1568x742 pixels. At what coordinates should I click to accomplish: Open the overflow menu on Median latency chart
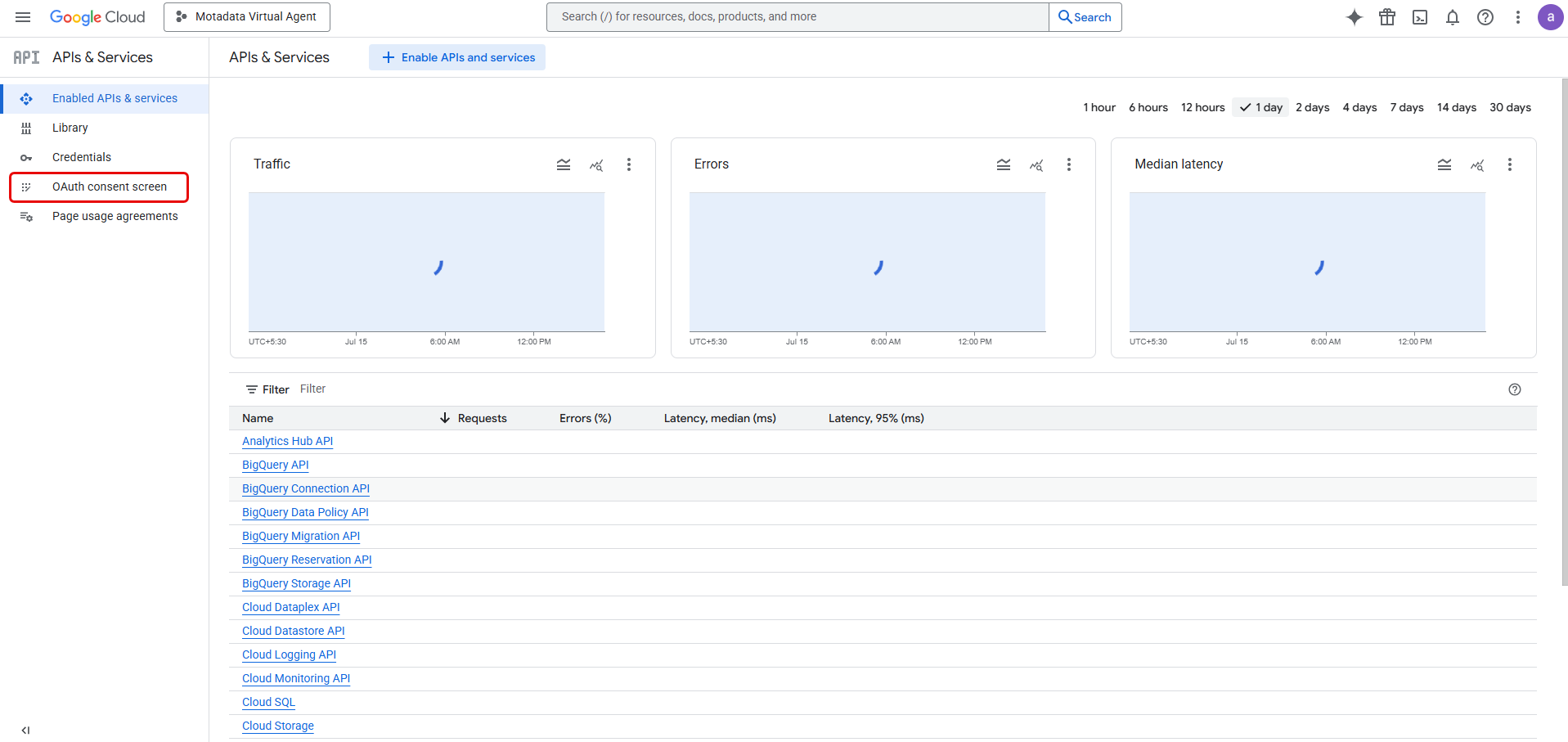pyautogui.click(x=1510, y=164)
